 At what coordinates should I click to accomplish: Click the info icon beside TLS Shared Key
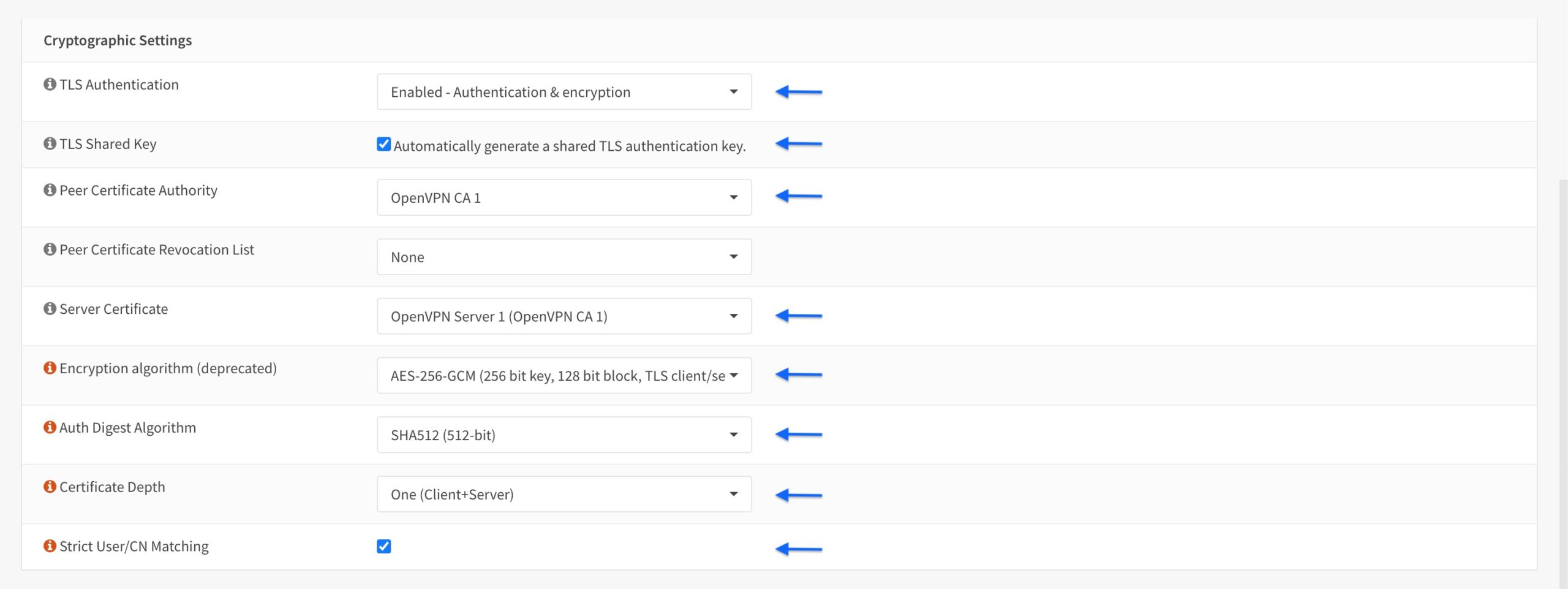point(48,144)
